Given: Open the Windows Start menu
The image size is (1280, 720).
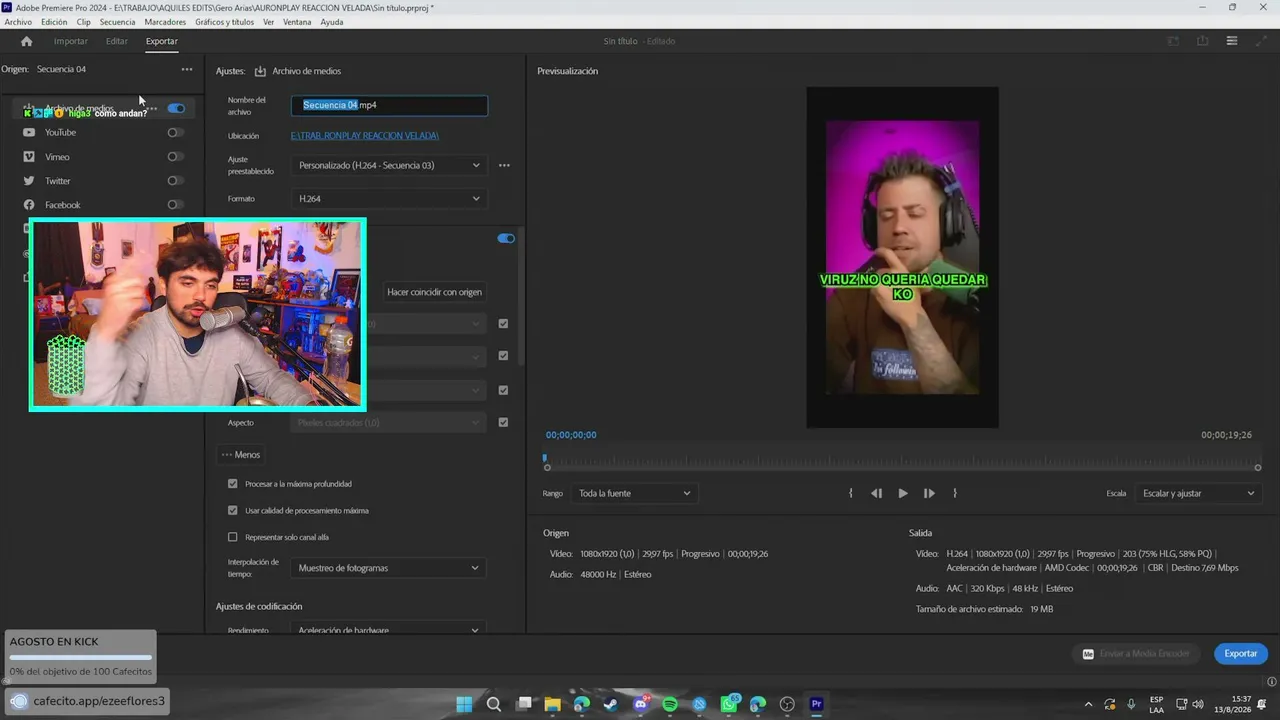Looking at the screenshot, I should coord(464,704).
